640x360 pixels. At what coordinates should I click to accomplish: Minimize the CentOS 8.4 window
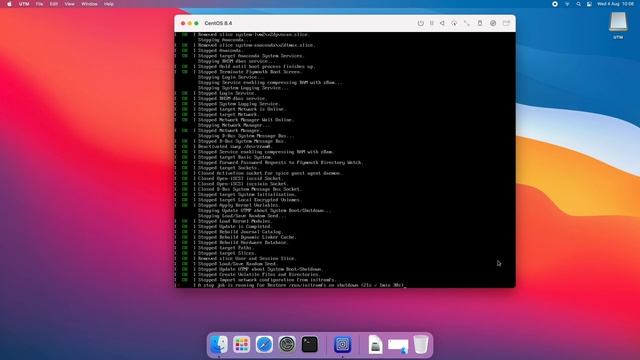(x=190, y=23)
